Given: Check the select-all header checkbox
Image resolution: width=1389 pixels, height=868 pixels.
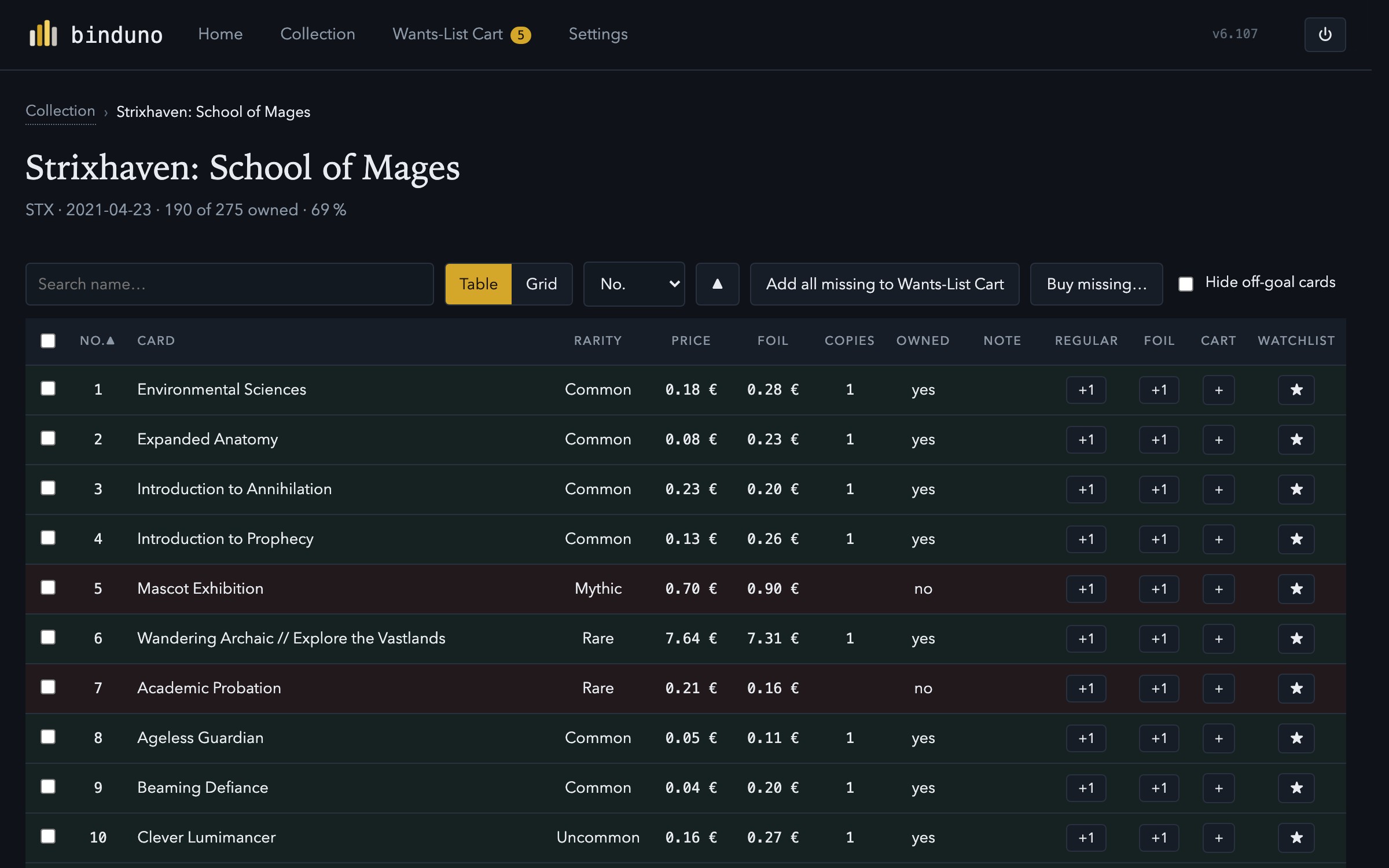Looking at the screenshot, I should point(48,341).
